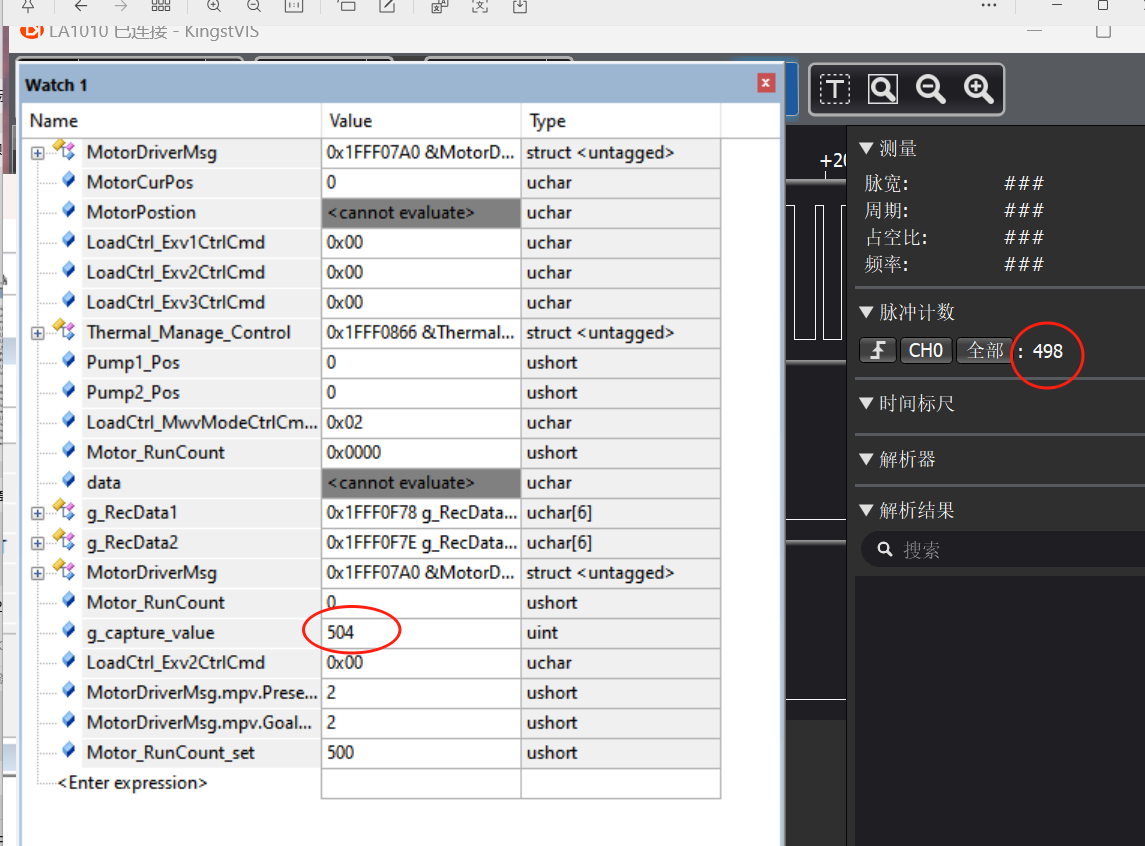
Task: Click the Value column header
Action: tap(421, 120)
